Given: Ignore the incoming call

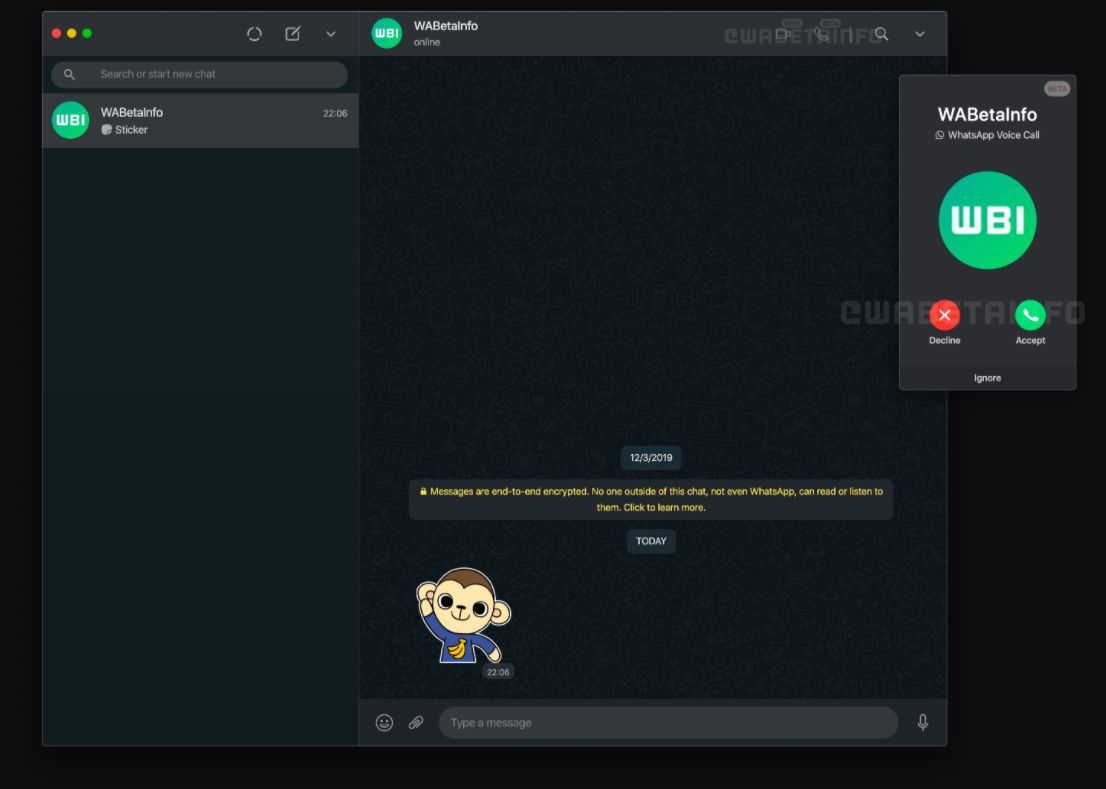Looking at the screenshot, I should click(x=988, y=378).
